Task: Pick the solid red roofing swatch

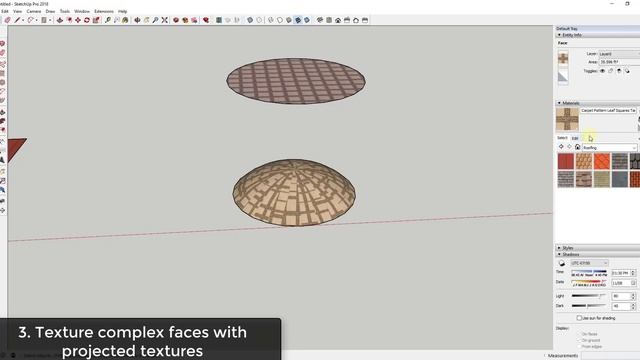Action: pyautogui.click(x=566, y=161)
